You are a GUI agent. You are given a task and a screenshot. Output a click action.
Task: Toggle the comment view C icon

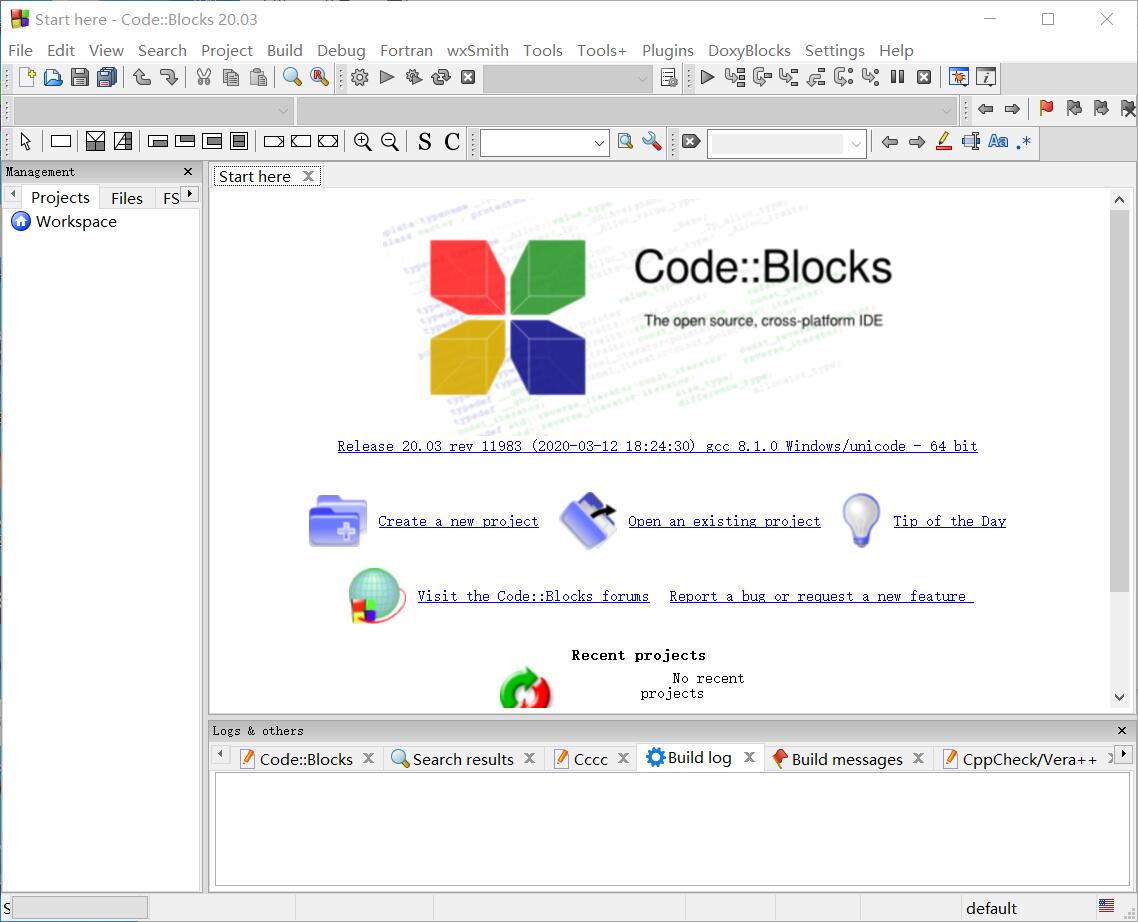tap(452, 142)
